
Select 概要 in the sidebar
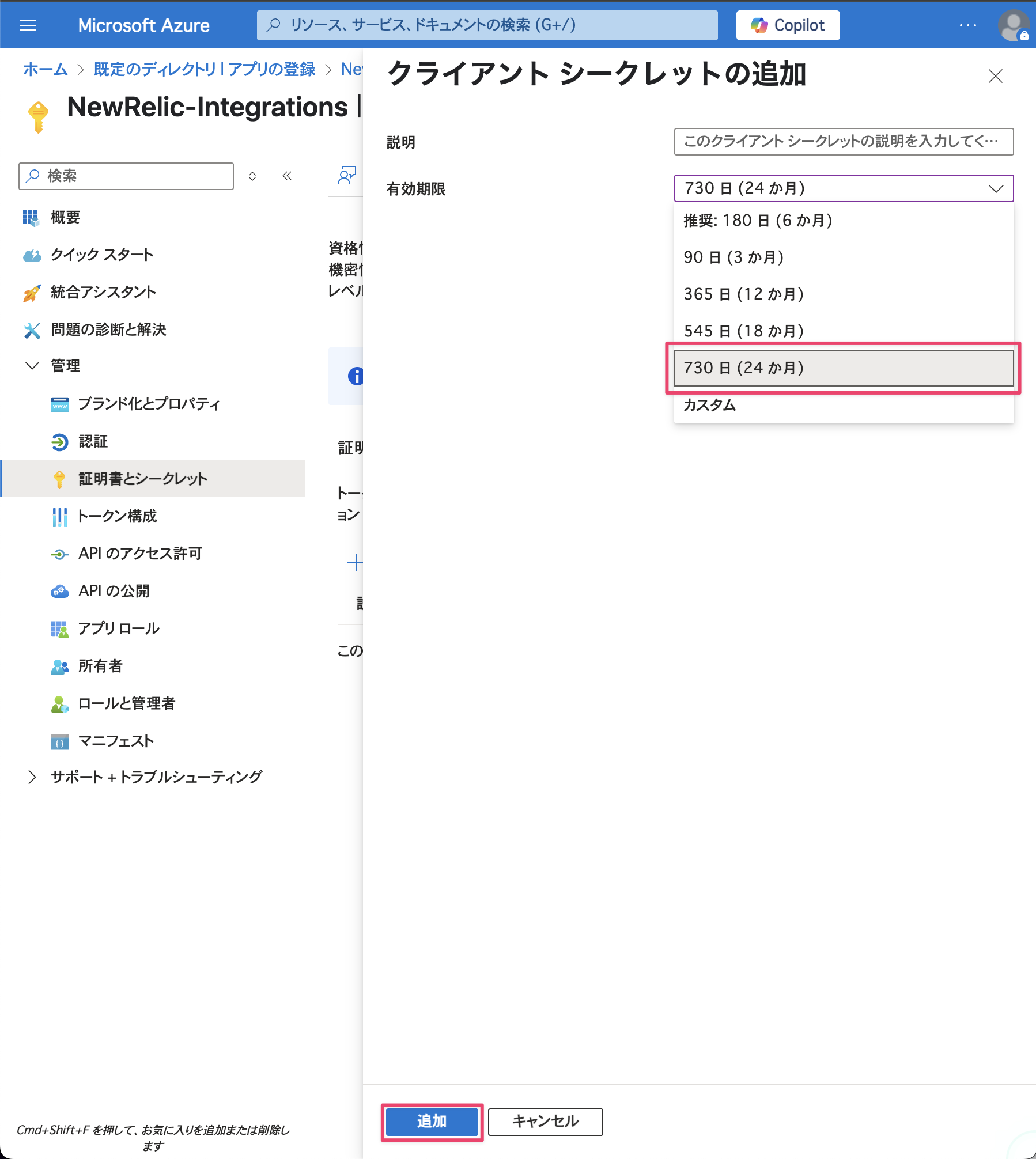click(64, 217)
